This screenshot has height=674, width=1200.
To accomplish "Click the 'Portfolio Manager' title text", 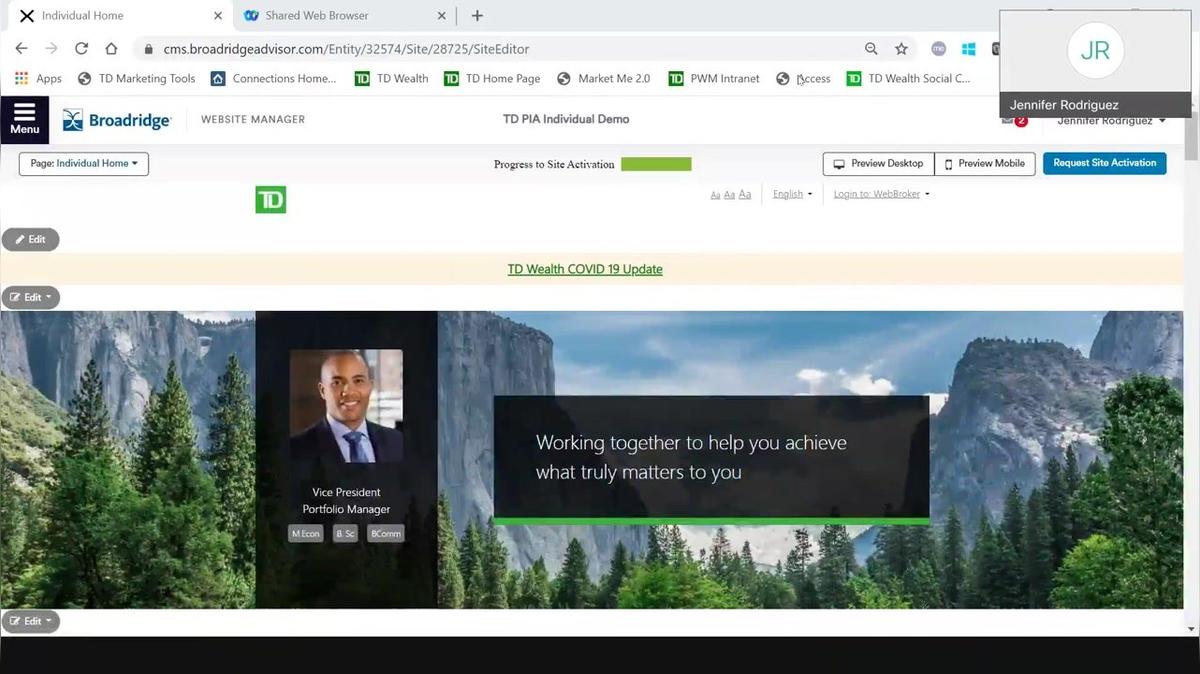I will [x=346, y=509].
